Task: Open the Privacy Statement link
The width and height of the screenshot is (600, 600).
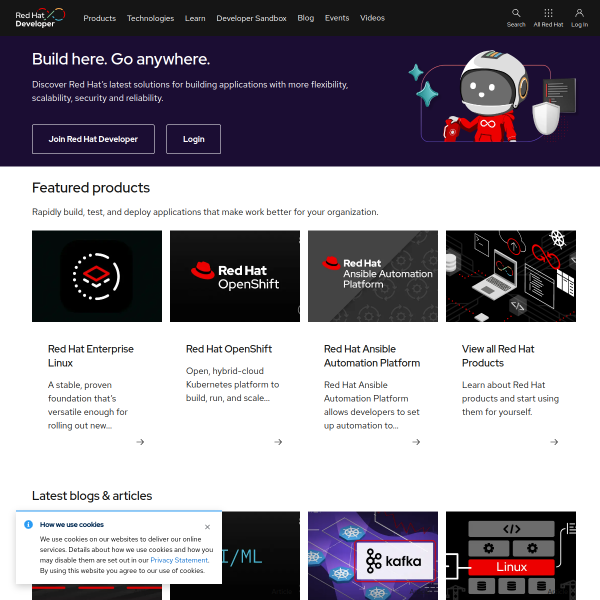Action: tap(180, 560)
